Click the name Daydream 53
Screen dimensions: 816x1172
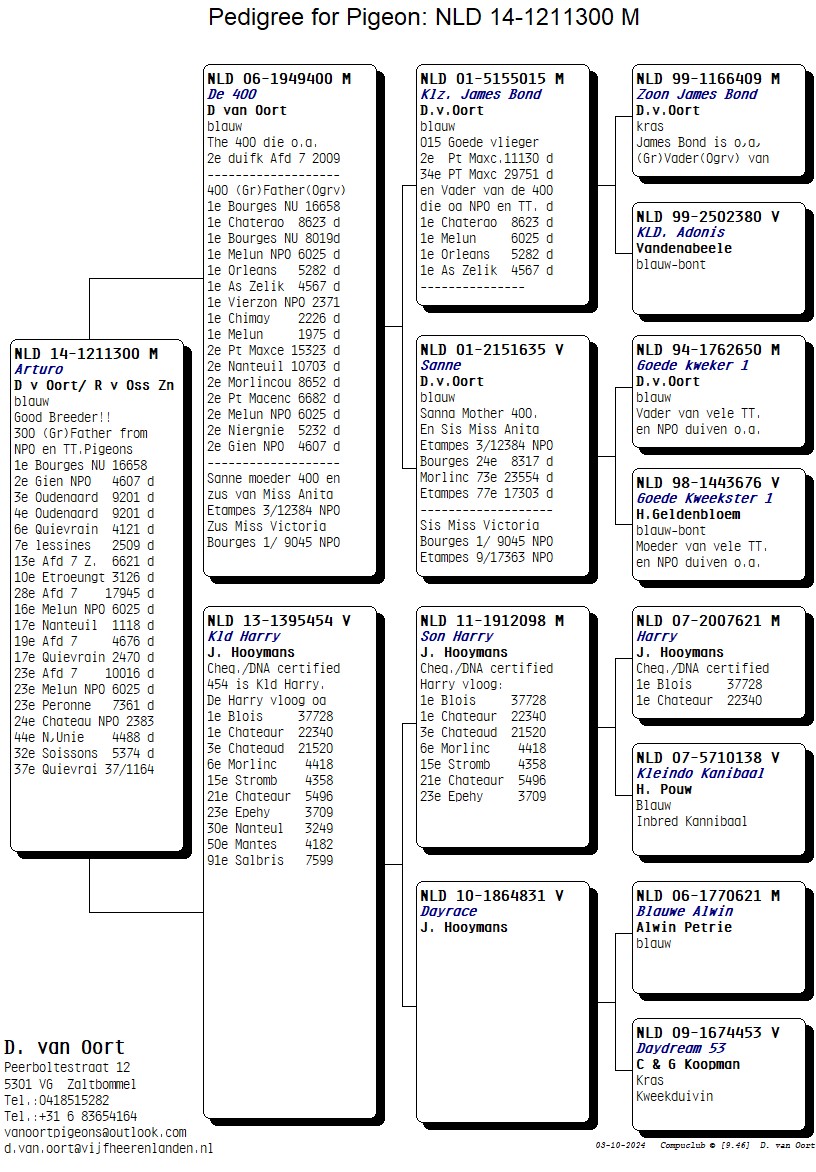(x=680, y=1048)
